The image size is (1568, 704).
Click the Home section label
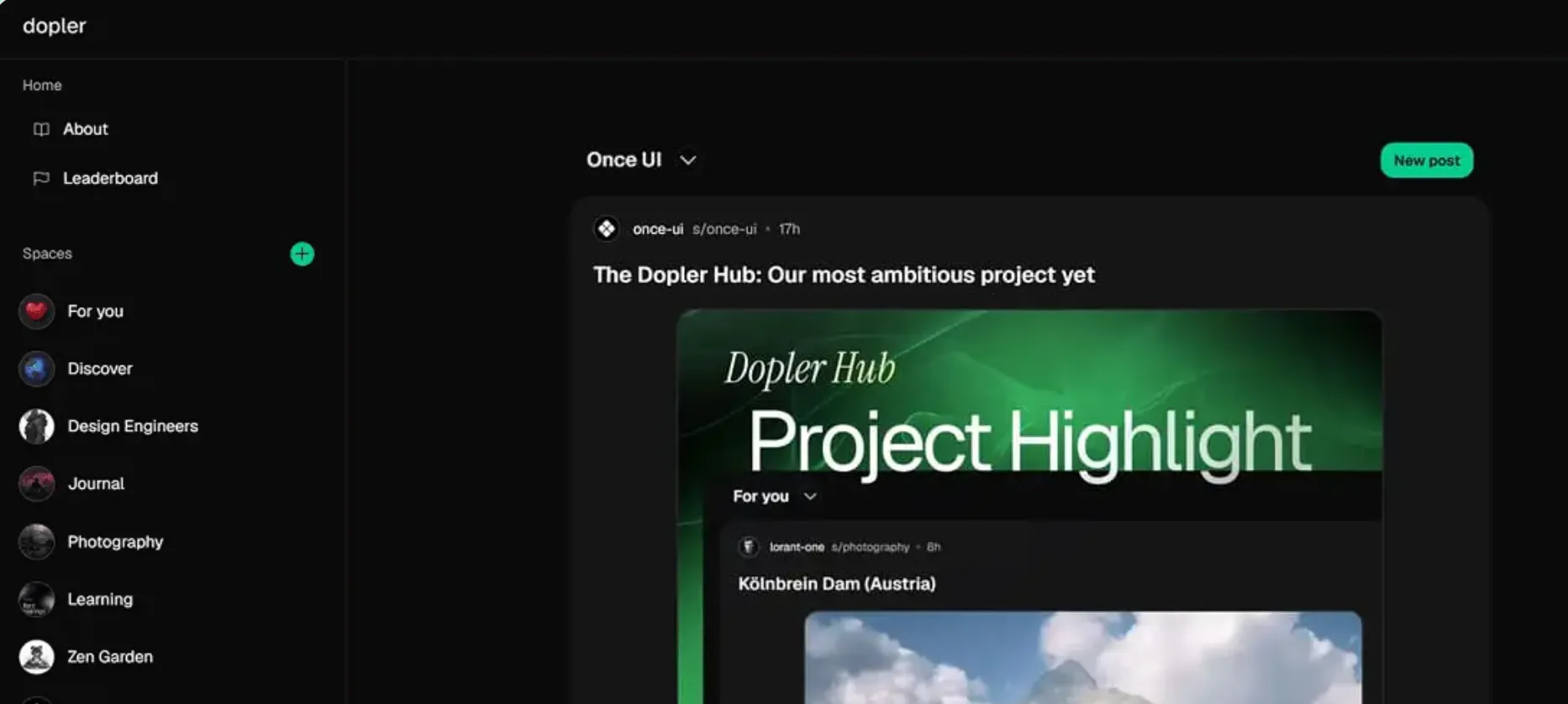(x=42, y=85)
